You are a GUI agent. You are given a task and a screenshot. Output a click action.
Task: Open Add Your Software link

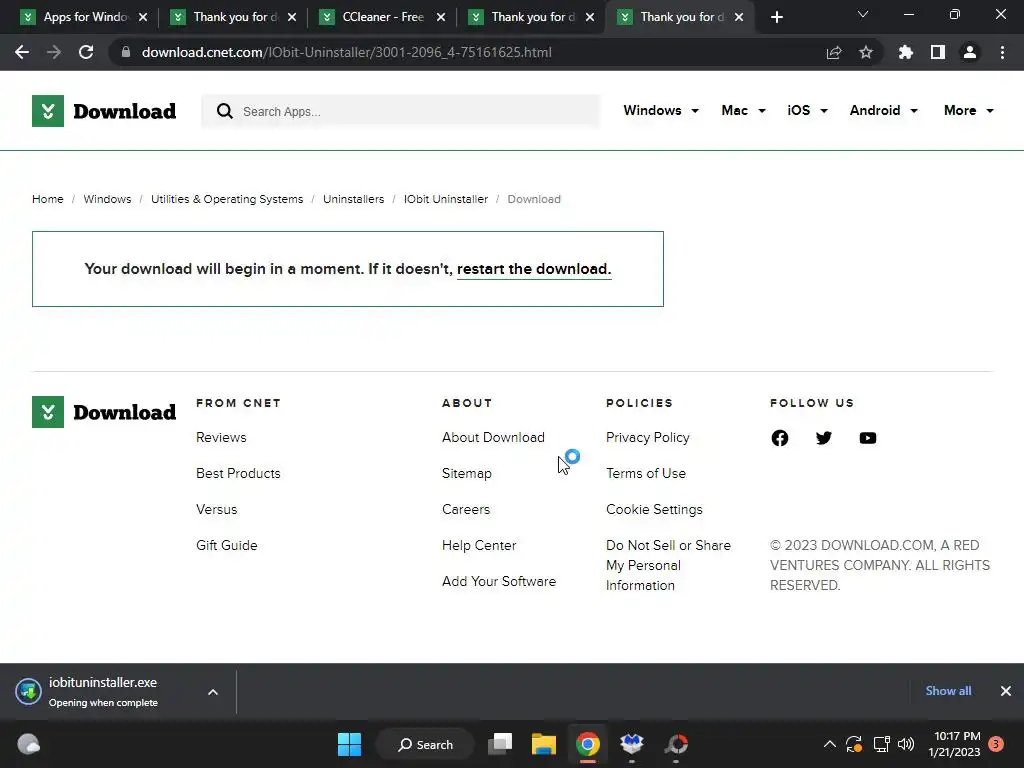click(x=499, y=581)
